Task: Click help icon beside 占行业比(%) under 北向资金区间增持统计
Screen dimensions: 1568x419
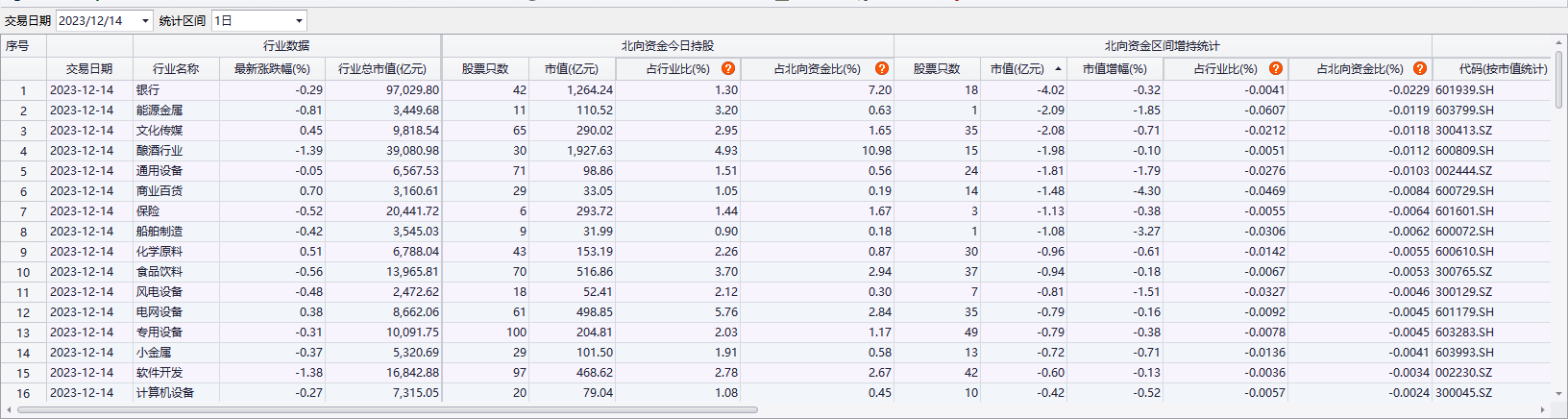Action: 1275,68
